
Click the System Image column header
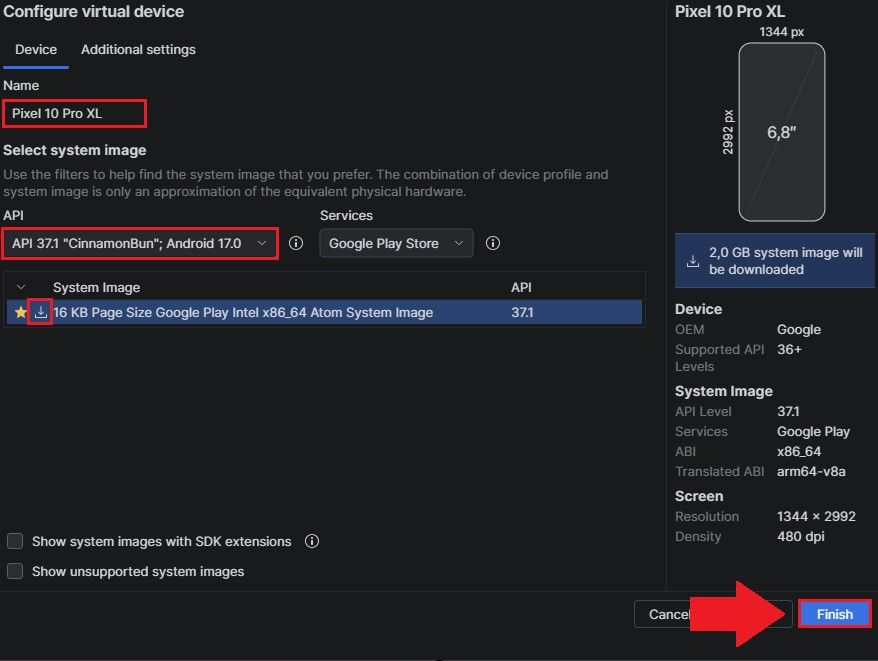[96, 287]
